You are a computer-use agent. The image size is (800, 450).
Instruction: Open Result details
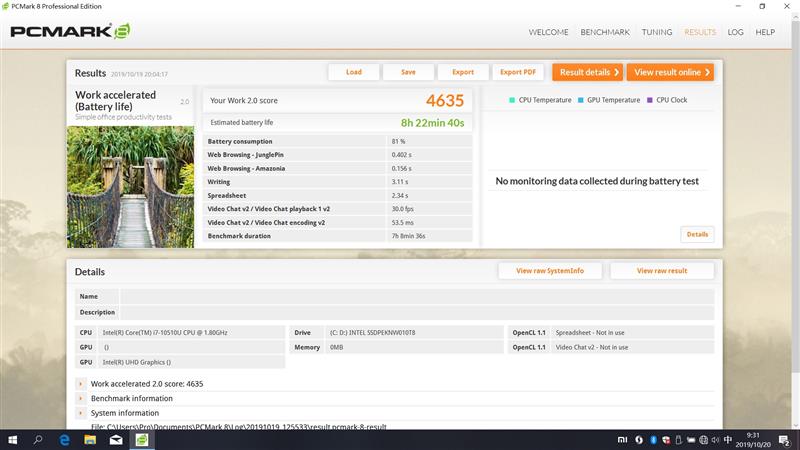coord(588,72)
